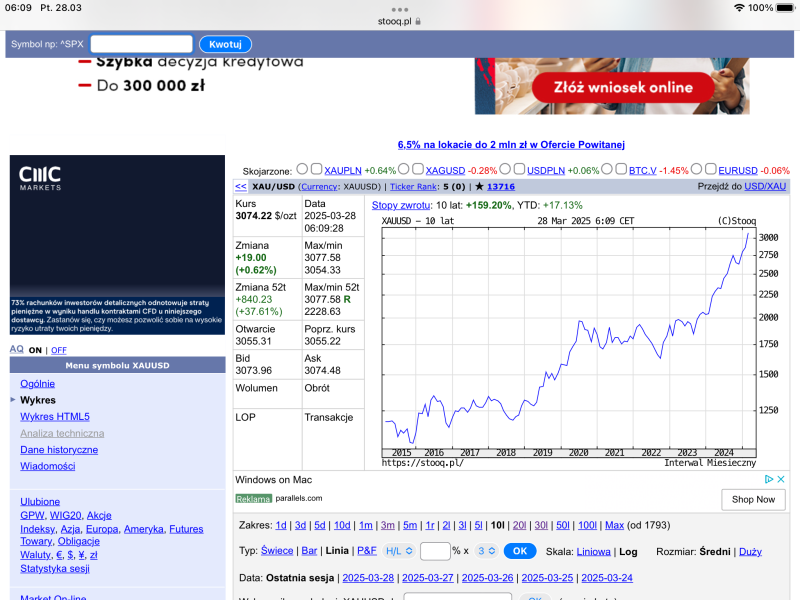Select radio button next to XAUPLN
The width and height of the screenshot is (800, 600).
coord(302,169)
